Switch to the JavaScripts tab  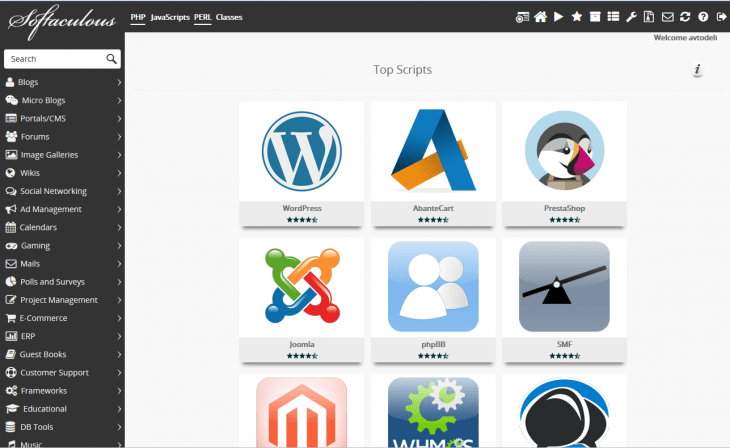coord(170,17)
